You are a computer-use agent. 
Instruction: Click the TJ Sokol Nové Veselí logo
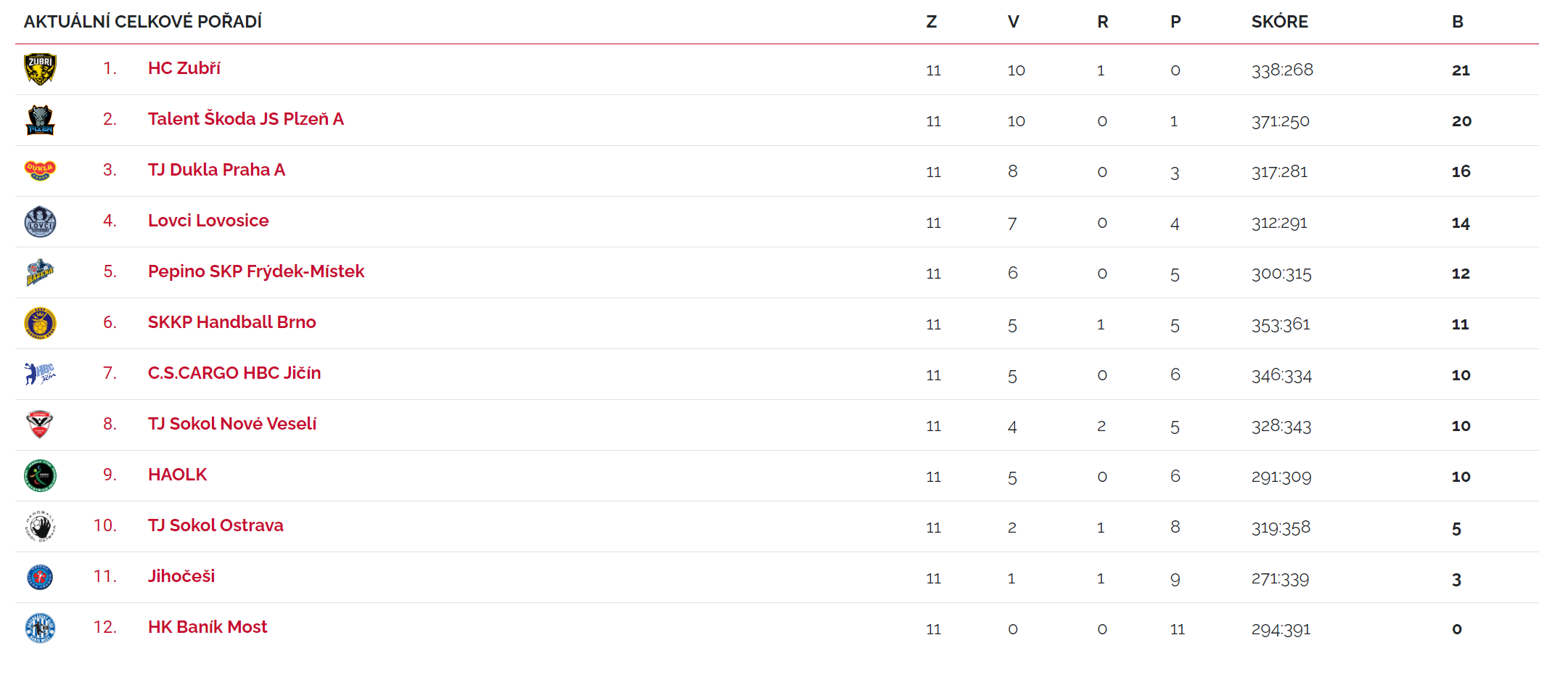pyautogui.click(x=40, y=425)
